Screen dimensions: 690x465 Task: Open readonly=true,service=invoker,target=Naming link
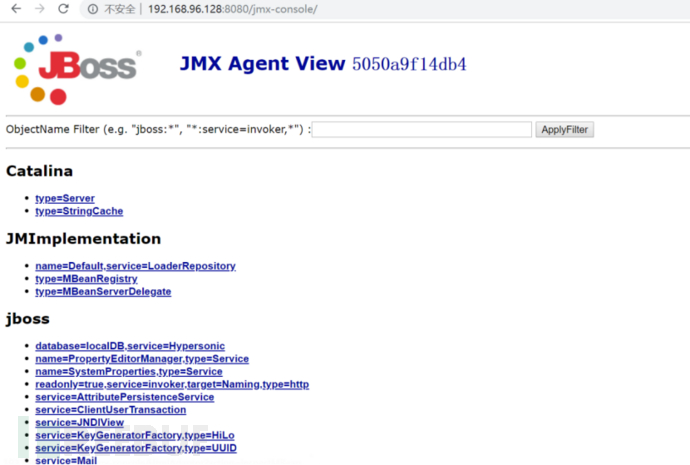pyautogui.click(x=172, y=384)
